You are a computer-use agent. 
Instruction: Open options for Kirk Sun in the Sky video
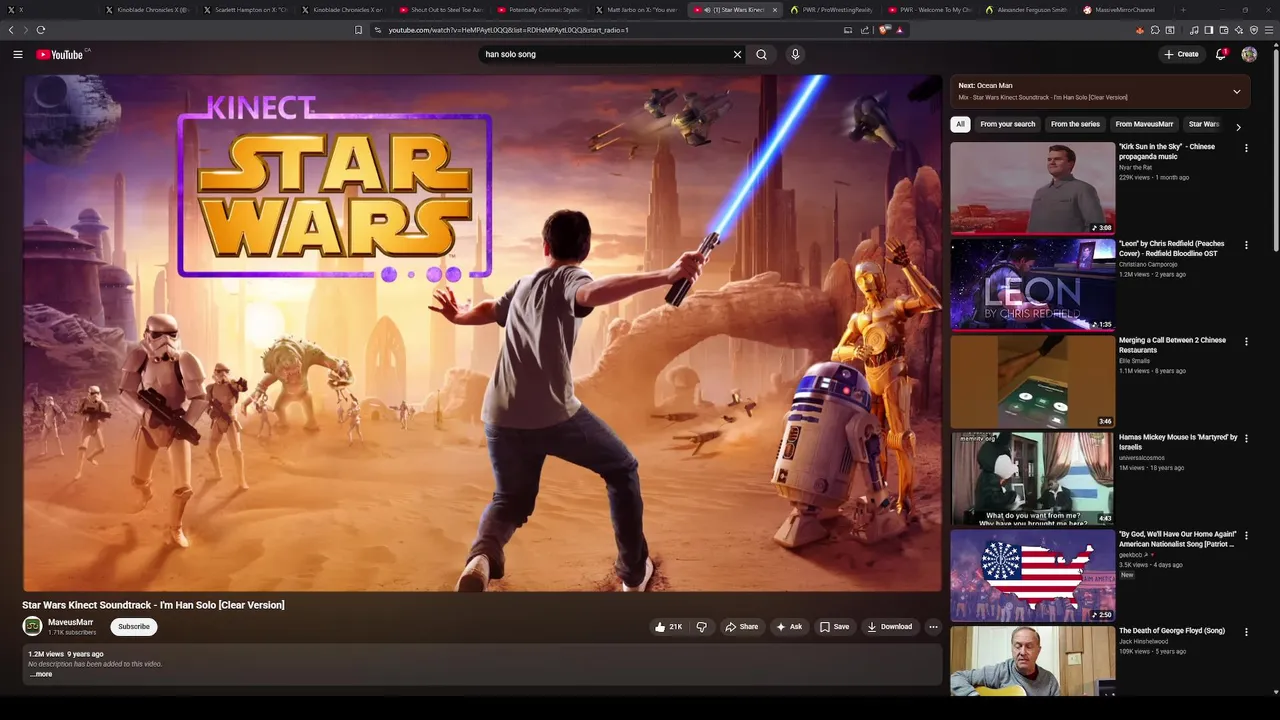[1246, 148]
